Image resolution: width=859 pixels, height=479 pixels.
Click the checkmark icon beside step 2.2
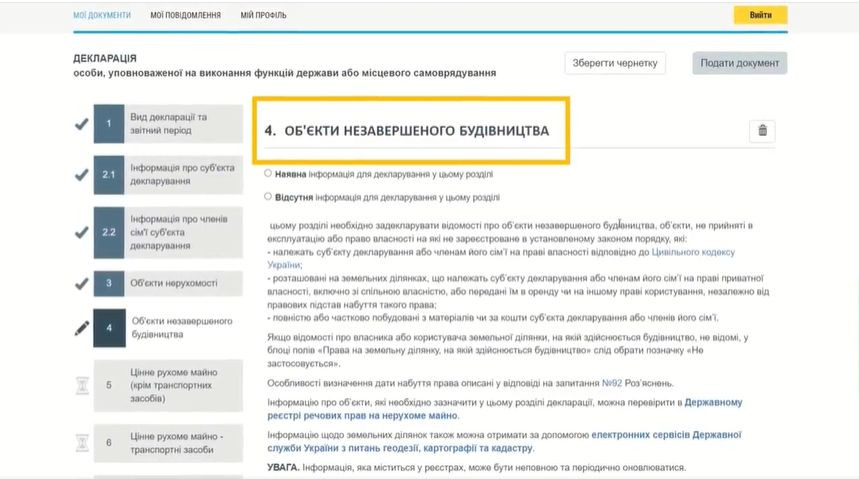(82, 232)
